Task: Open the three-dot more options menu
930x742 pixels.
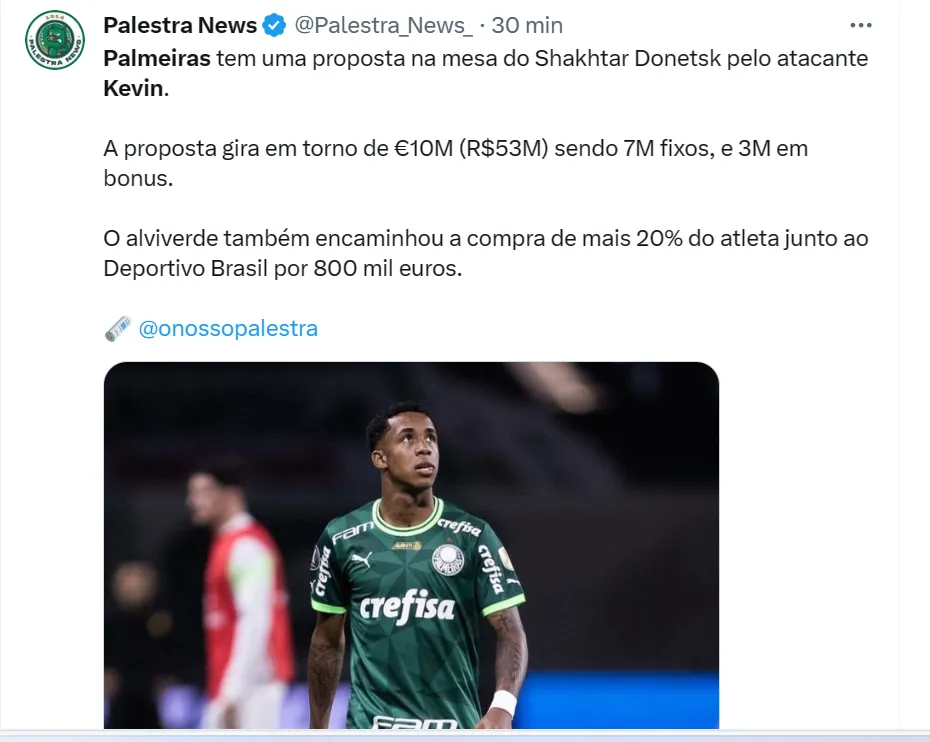Action: (x=861, y=26)
